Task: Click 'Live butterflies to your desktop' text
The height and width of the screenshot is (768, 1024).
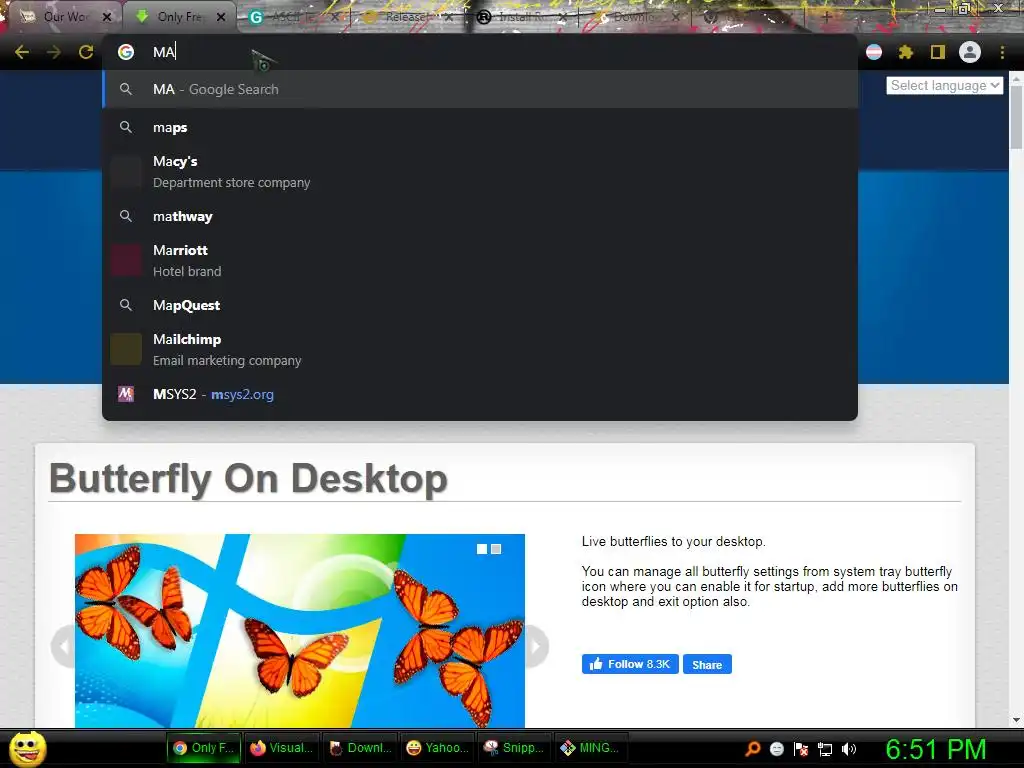Action: (673, 541)
